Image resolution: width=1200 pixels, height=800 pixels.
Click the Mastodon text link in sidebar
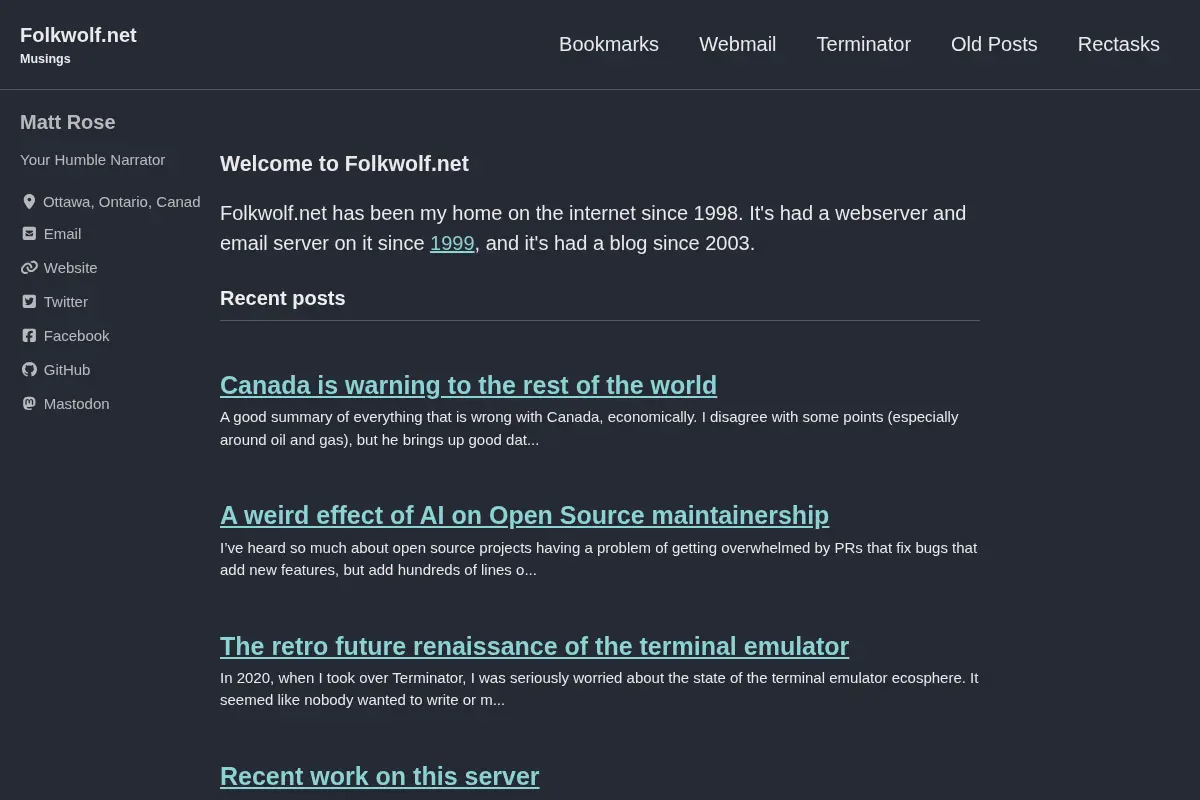77,404
